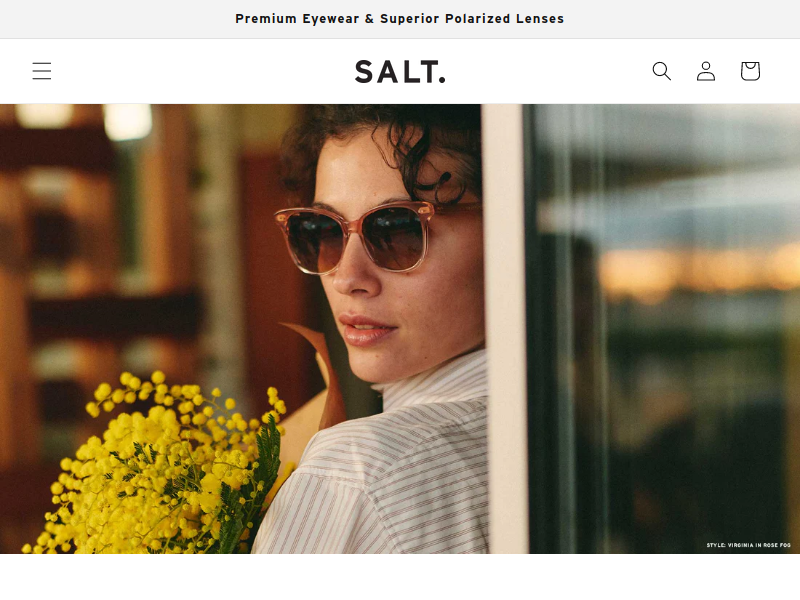Open the hamburger navigation menu
Viewport: 800px width, 600px height.
[x=42, y=71]
